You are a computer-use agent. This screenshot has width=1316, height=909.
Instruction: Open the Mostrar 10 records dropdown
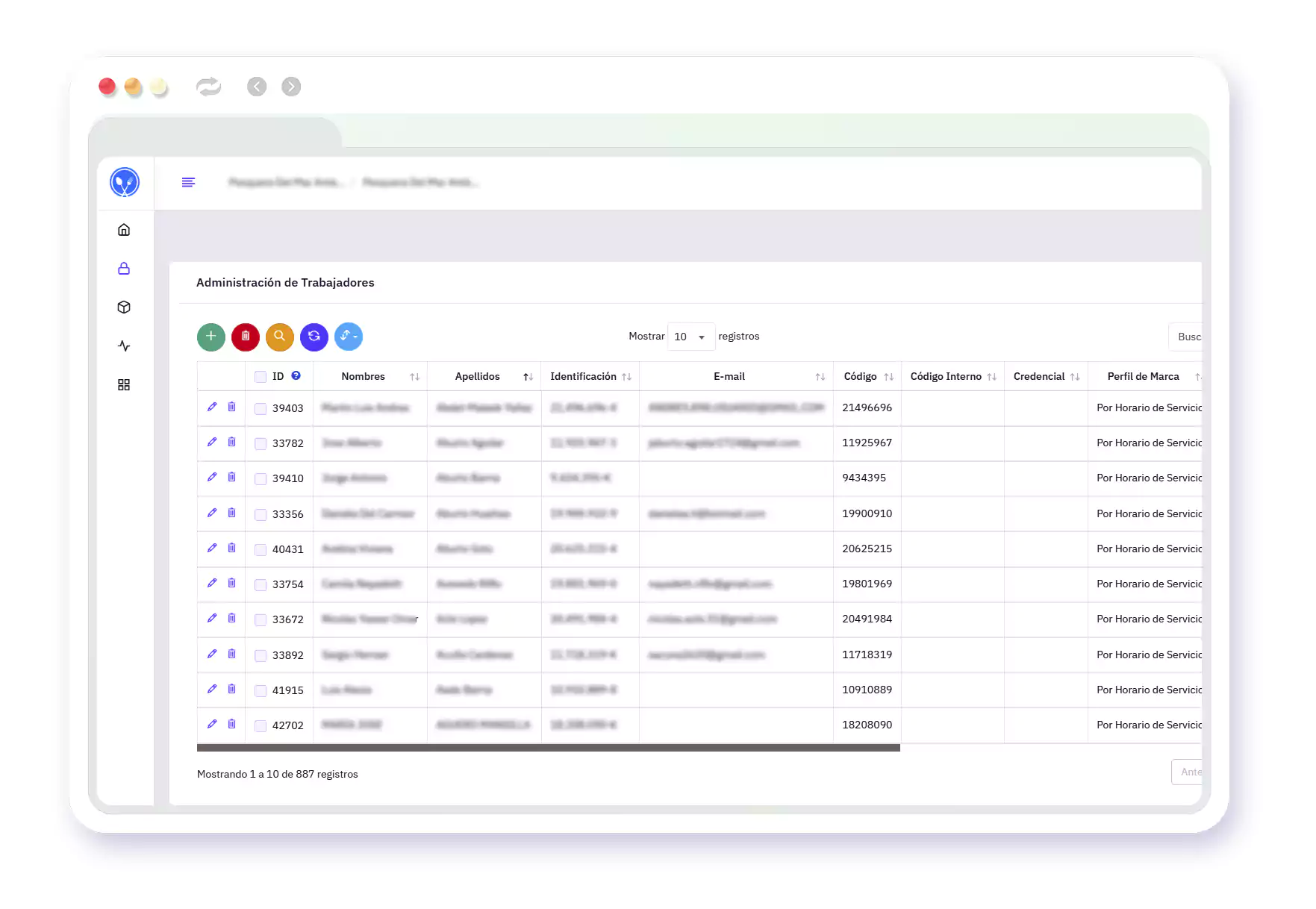[690, 337]
